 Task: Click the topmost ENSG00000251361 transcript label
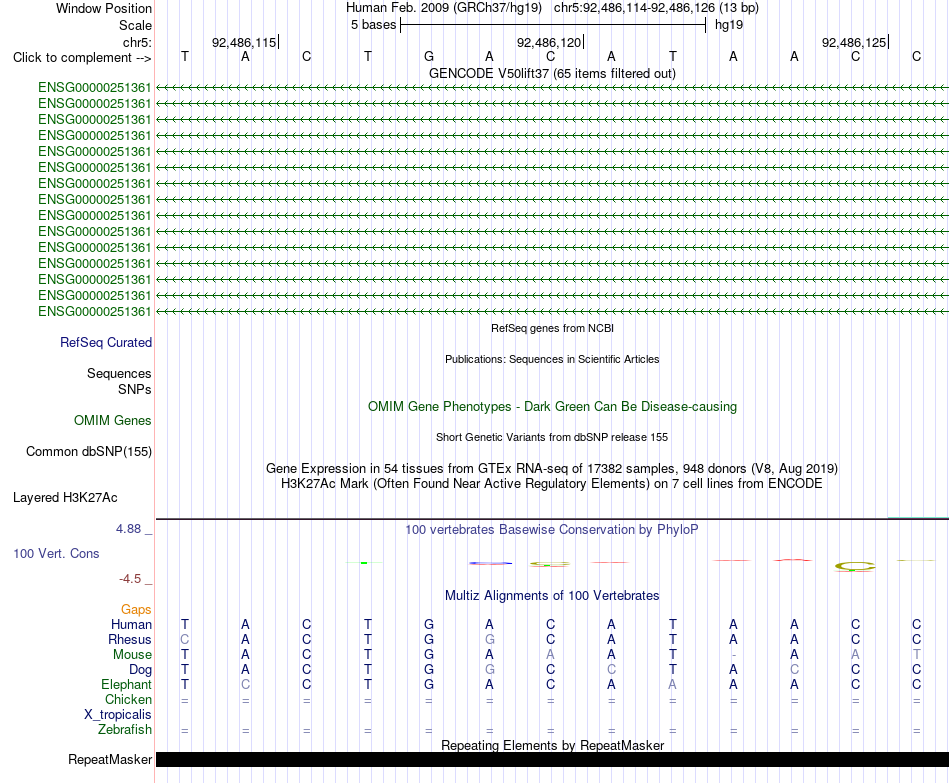point(95,87)
